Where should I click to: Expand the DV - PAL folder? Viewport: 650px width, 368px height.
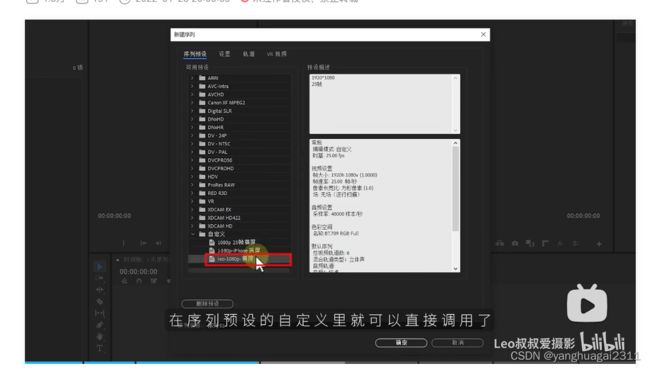click(192, 152)
